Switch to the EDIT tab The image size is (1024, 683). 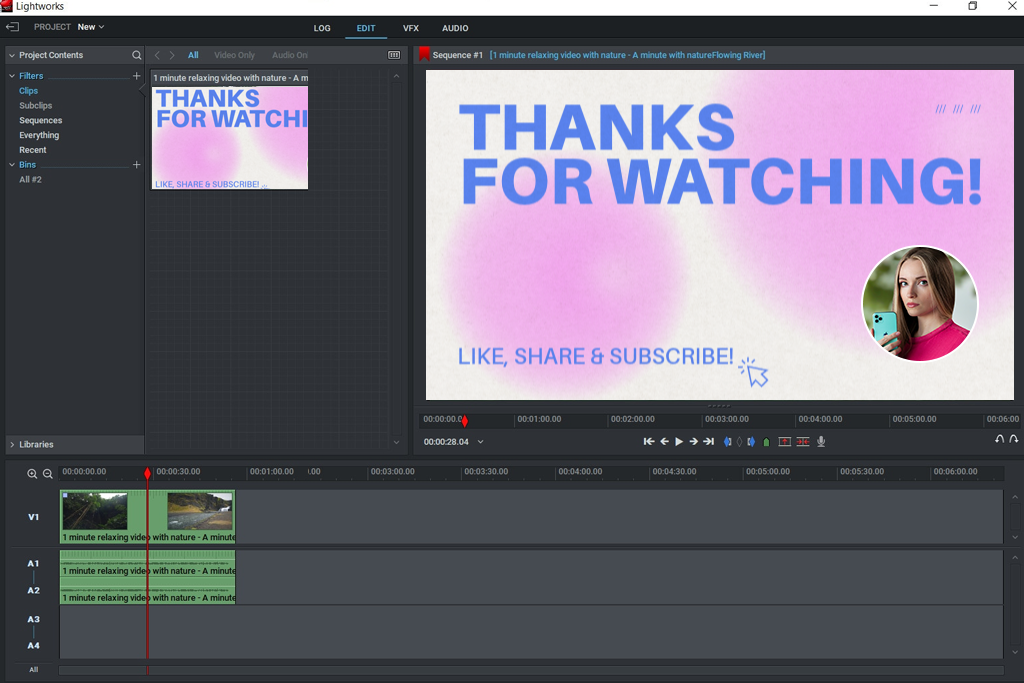pyautogui.click(x=366, y=28)
